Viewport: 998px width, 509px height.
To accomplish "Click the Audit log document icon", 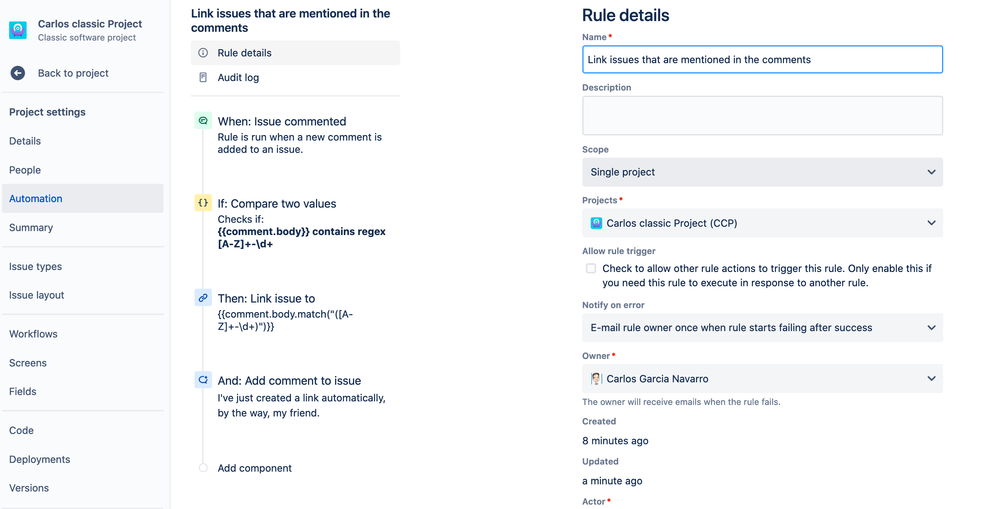I will (203, 78).
